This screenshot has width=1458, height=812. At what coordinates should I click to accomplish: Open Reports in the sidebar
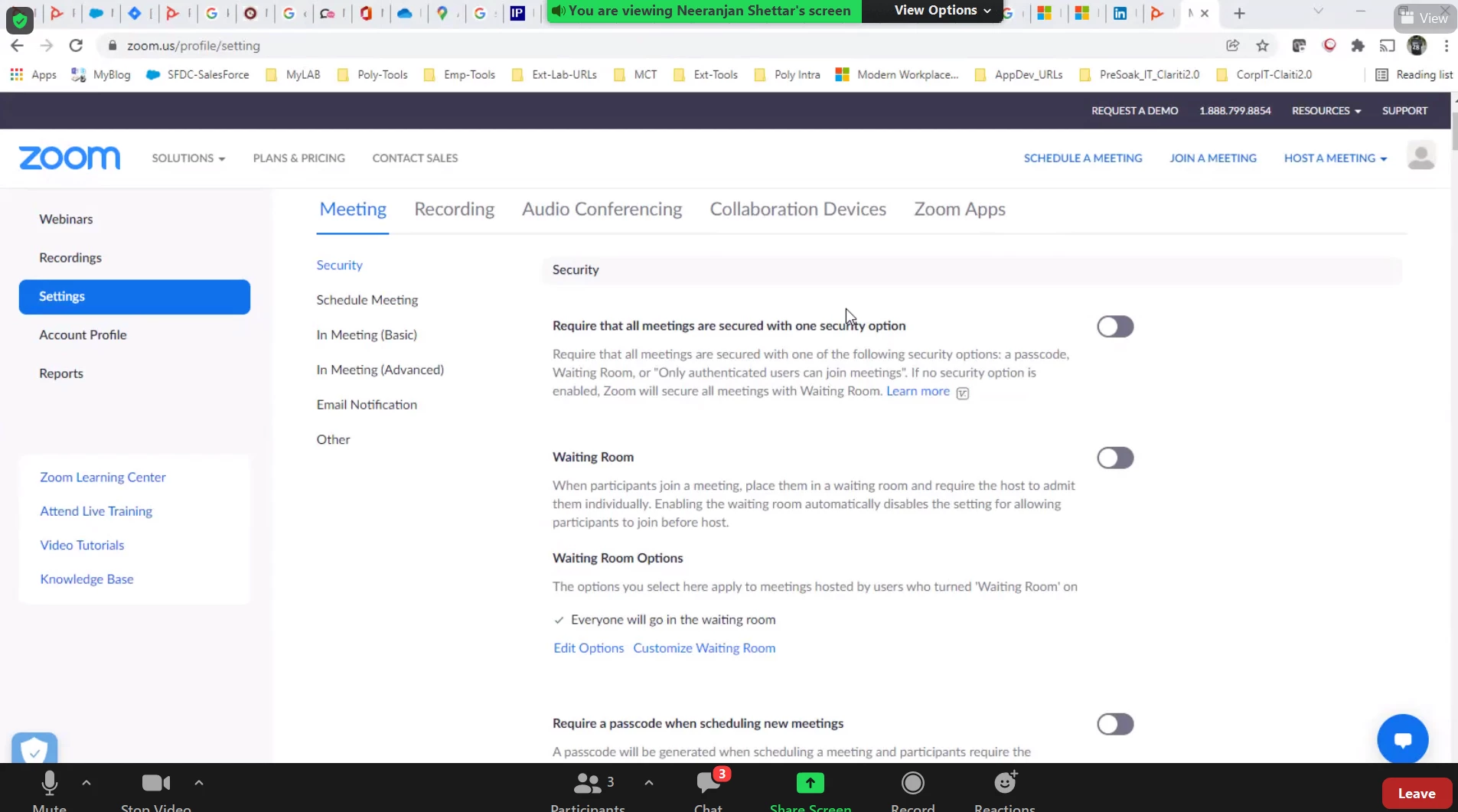pyautogui.click(x=61, y=373)
